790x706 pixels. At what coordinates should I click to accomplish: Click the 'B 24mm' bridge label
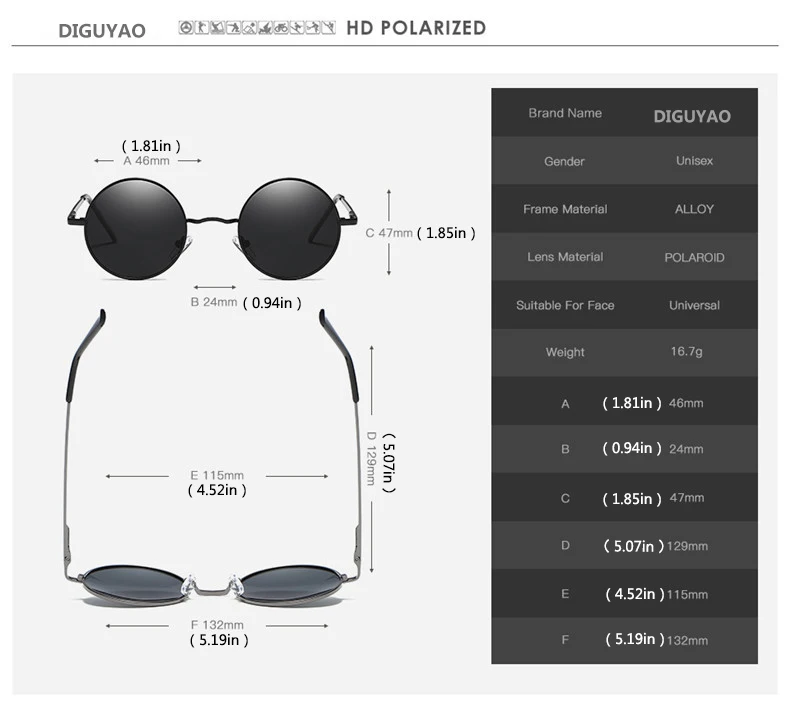[214, 302]
